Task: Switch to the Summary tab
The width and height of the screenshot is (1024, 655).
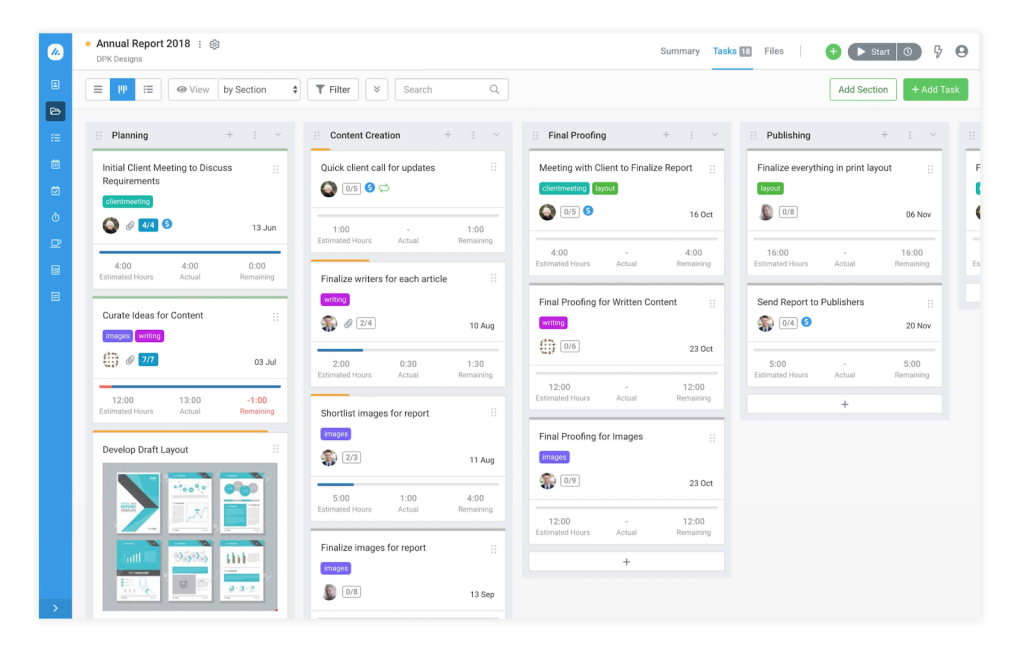Action: point(680,51)
